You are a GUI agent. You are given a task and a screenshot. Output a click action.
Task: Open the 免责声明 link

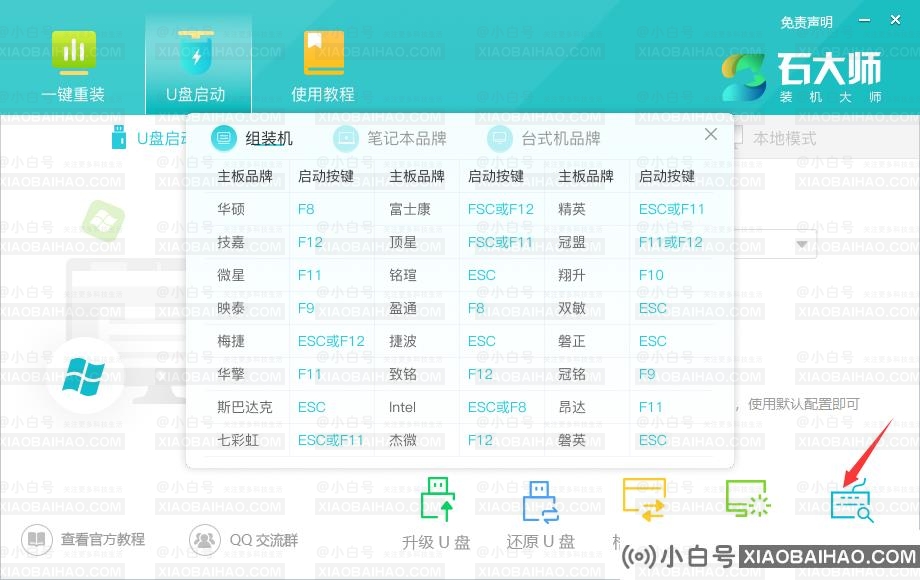806,22
